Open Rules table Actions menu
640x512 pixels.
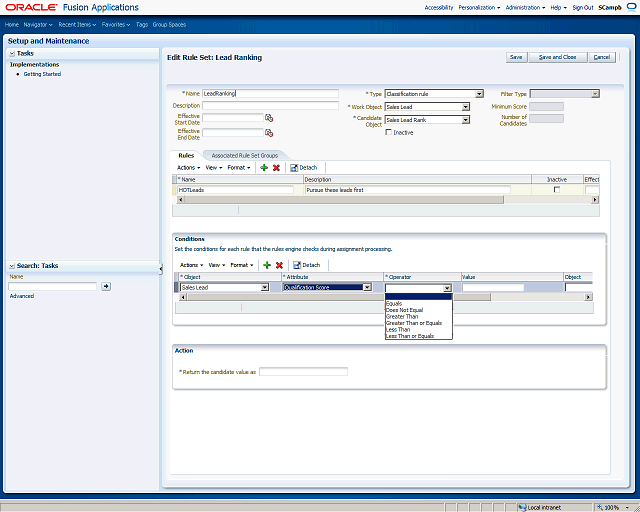tap(189, 168)
